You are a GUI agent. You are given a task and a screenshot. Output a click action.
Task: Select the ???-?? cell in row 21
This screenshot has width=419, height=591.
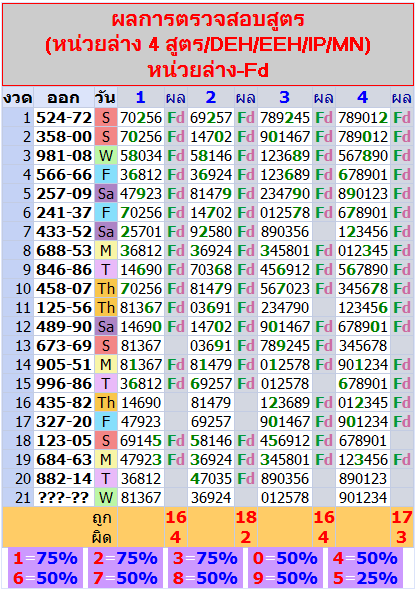[64, 498]
